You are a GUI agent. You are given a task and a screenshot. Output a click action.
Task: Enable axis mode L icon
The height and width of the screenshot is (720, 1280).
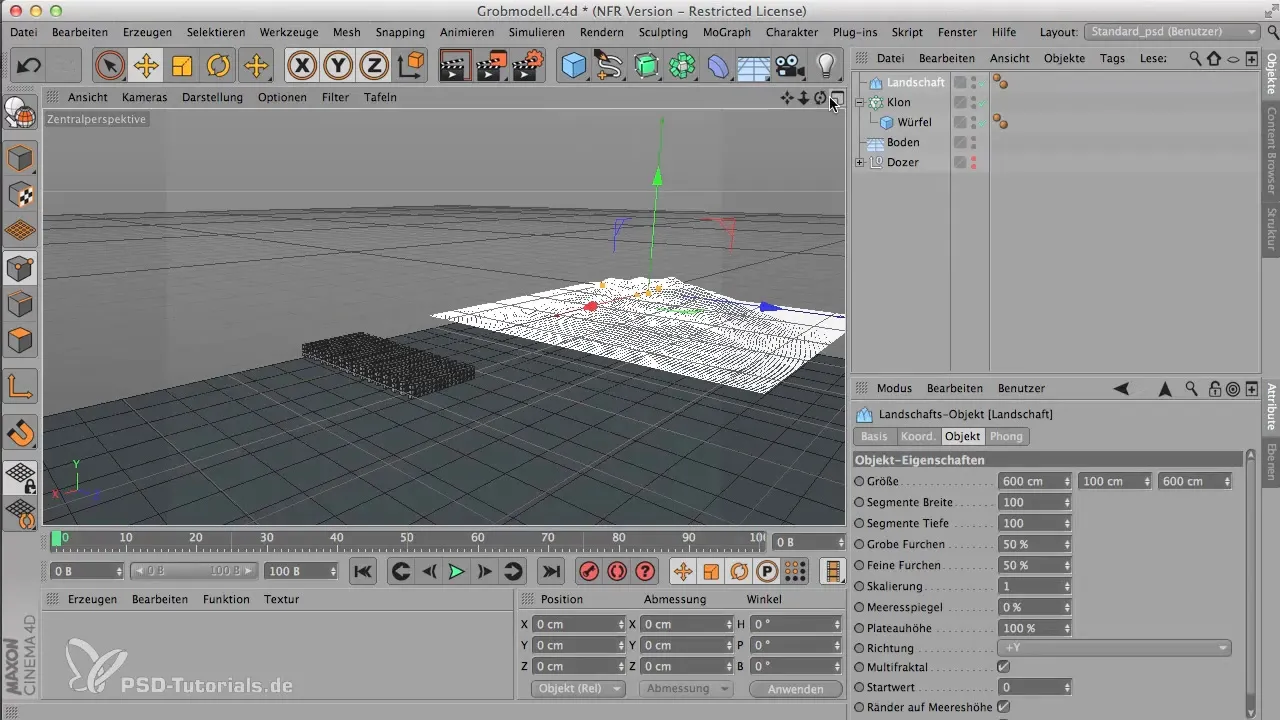point(20,385)
